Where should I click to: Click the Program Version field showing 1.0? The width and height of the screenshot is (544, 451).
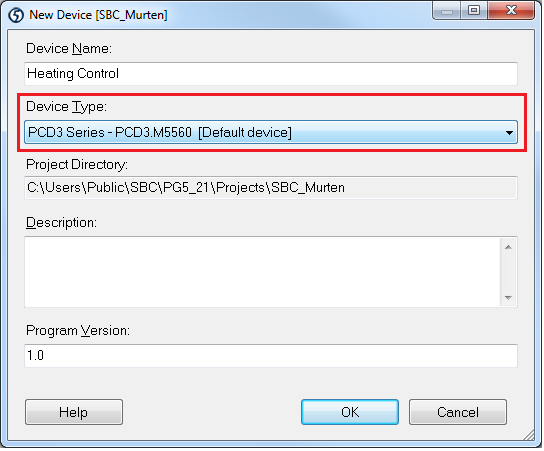(271, 356)
